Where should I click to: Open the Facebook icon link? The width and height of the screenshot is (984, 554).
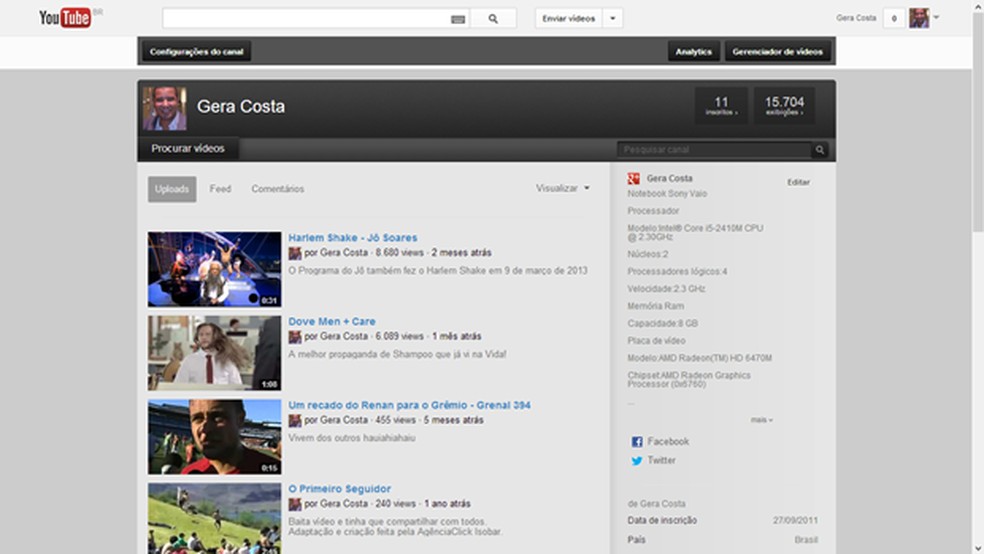point(637,442)
